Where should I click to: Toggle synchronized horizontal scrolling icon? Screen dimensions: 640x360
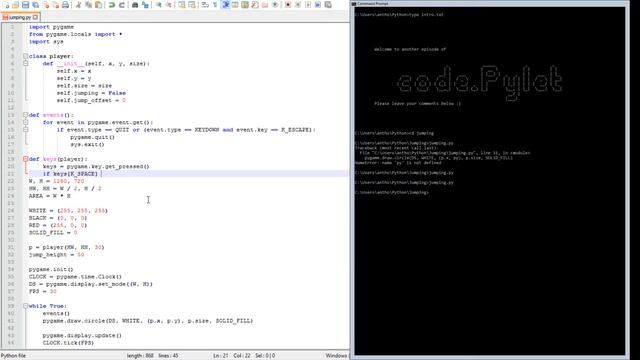point(192,5)
